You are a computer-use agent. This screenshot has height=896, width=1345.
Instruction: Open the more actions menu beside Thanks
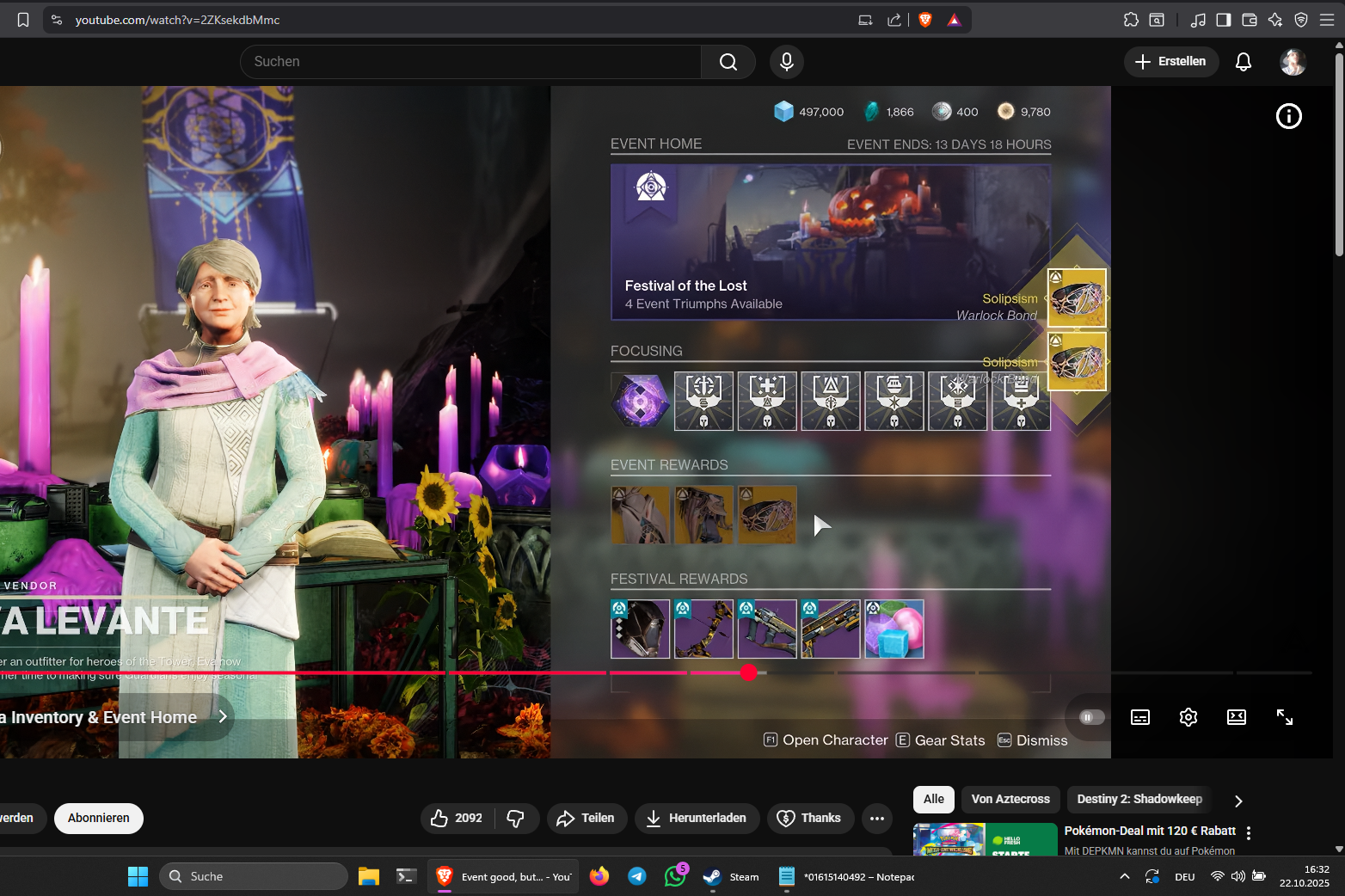[876, 818]
